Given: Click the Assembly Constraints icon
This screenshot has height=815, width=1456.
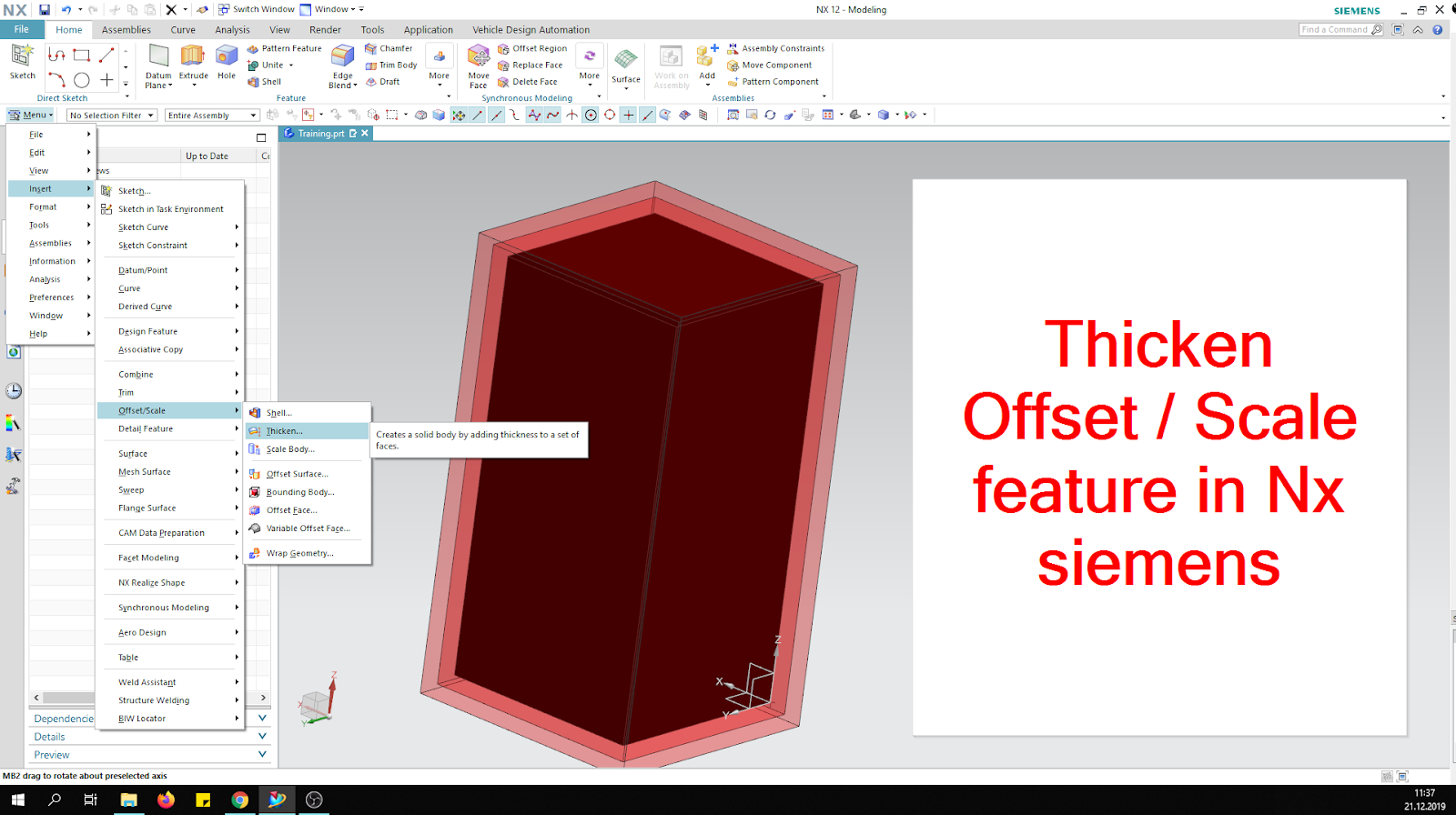Looking at the screenshot, I should click(x=733, y=49).
